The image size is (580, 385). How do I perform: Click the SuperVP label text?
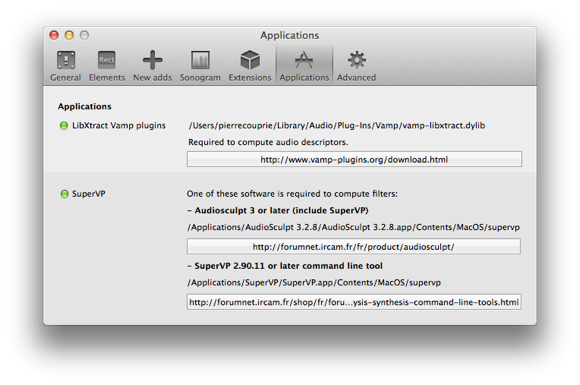(x=88, y=194)
